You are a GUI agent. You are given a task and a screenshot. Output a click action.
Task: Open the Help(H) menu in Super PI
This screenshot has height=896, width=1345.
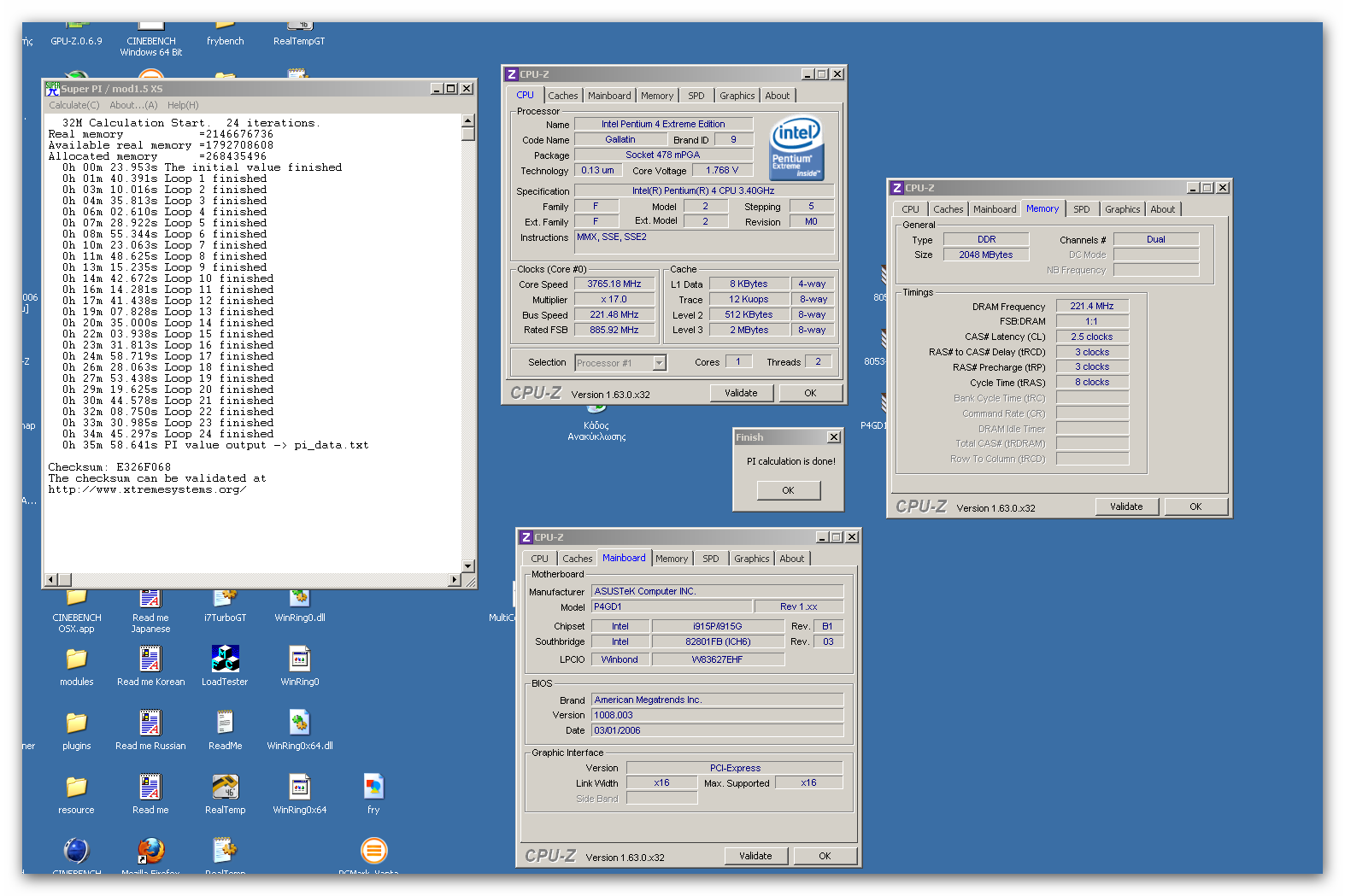coord(183,105)
